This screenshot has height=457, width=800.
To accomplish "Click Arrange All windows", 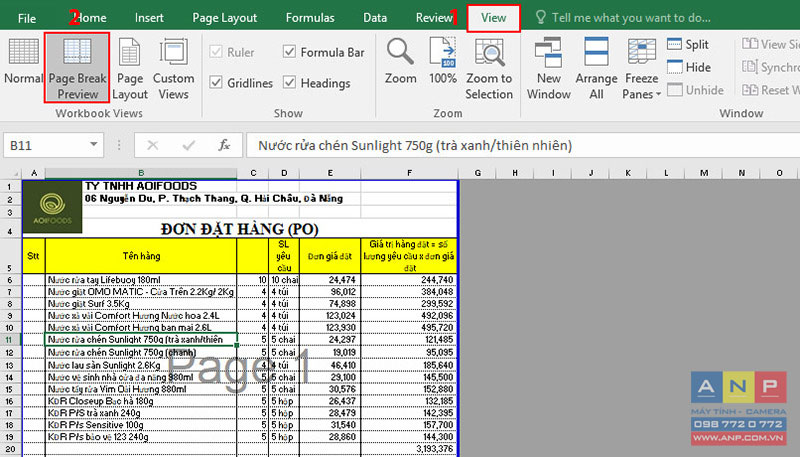I will pyautogui.click(x=596, y=69).
